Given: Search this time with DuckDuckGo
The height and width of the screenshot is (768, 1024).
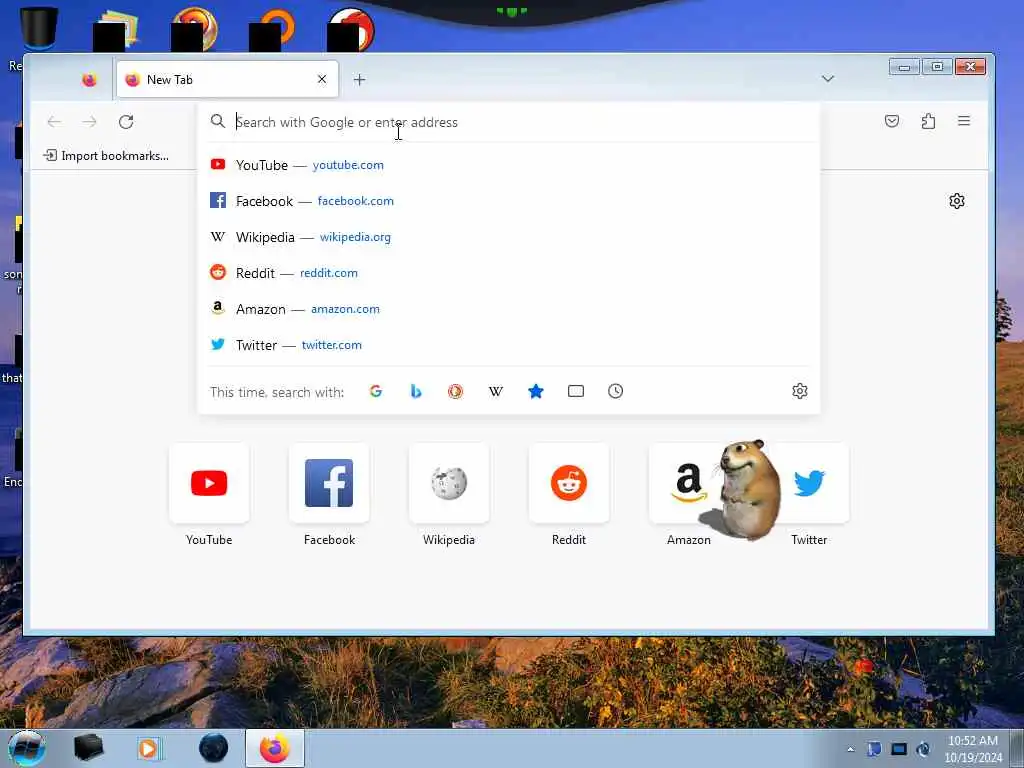Looking at the screenshot, I should [455, 391].
